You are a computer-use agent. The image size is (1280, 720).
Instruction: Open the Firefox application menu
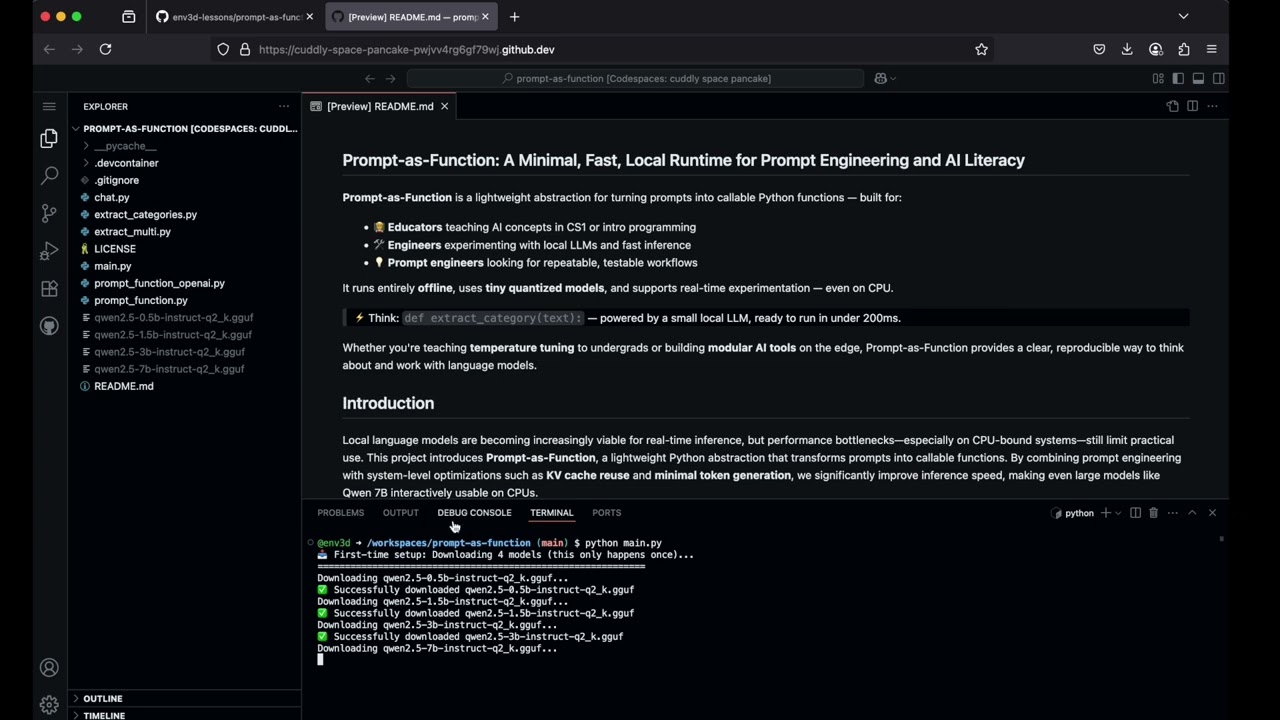(1212, 49)
